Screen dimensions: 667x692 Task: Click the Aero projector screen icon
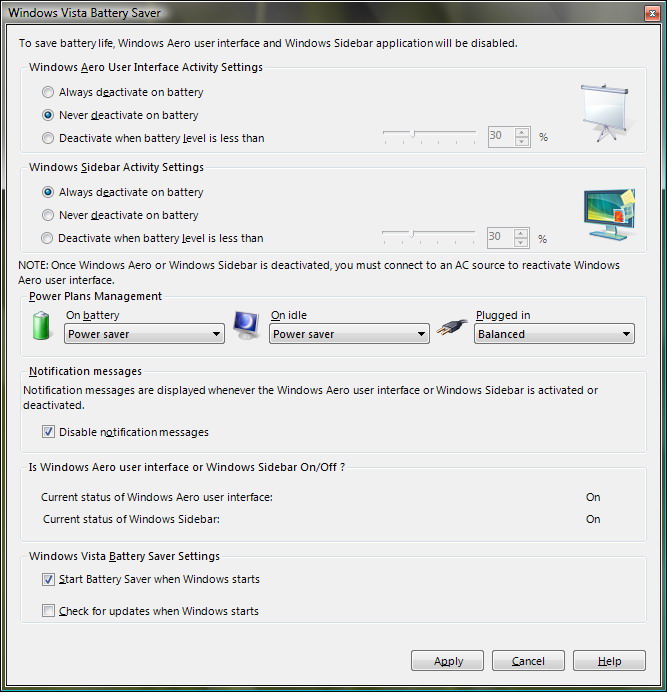tap(606, 113)
